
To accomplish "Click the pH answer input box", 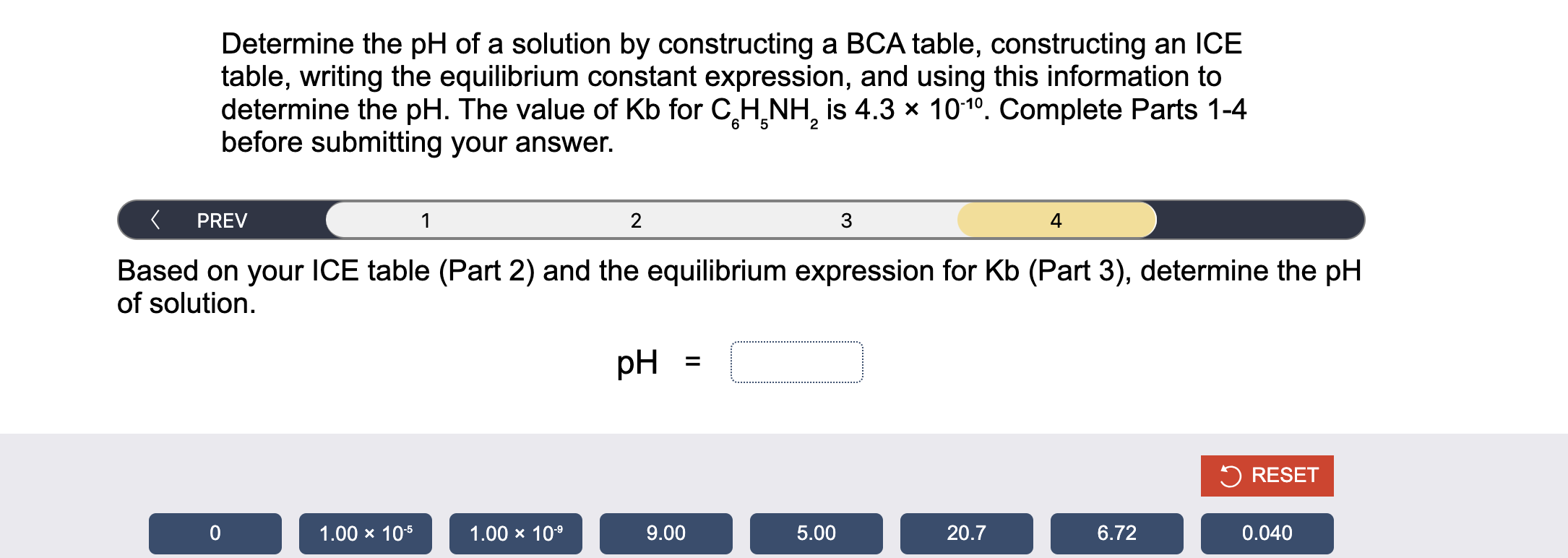I will pyautogui.click(x=796, y=363).
